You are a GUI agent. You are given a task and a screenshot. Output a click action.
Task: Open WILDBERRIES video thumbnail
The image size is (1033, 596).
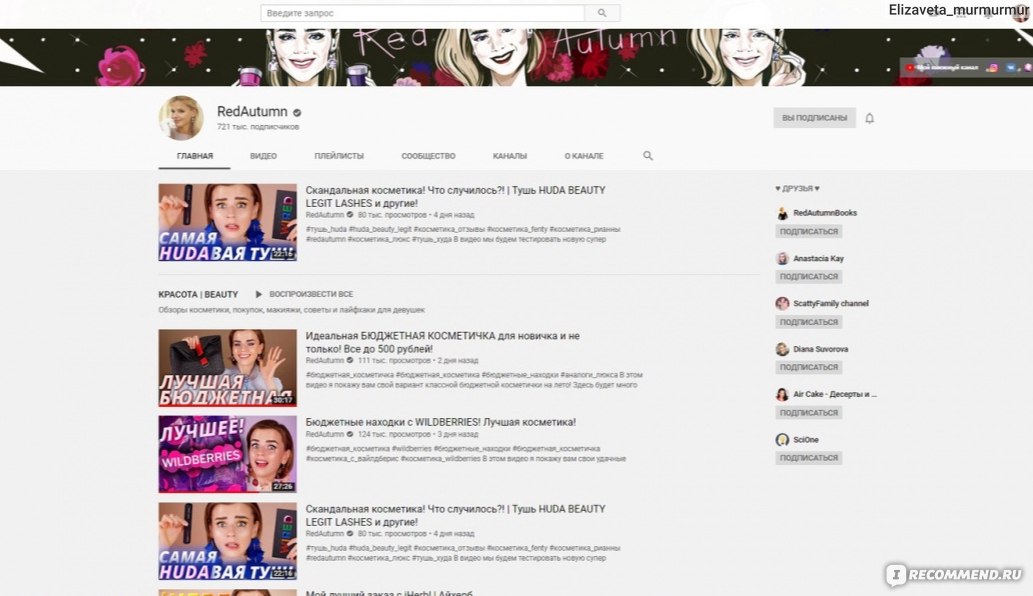tap(227, 454)
